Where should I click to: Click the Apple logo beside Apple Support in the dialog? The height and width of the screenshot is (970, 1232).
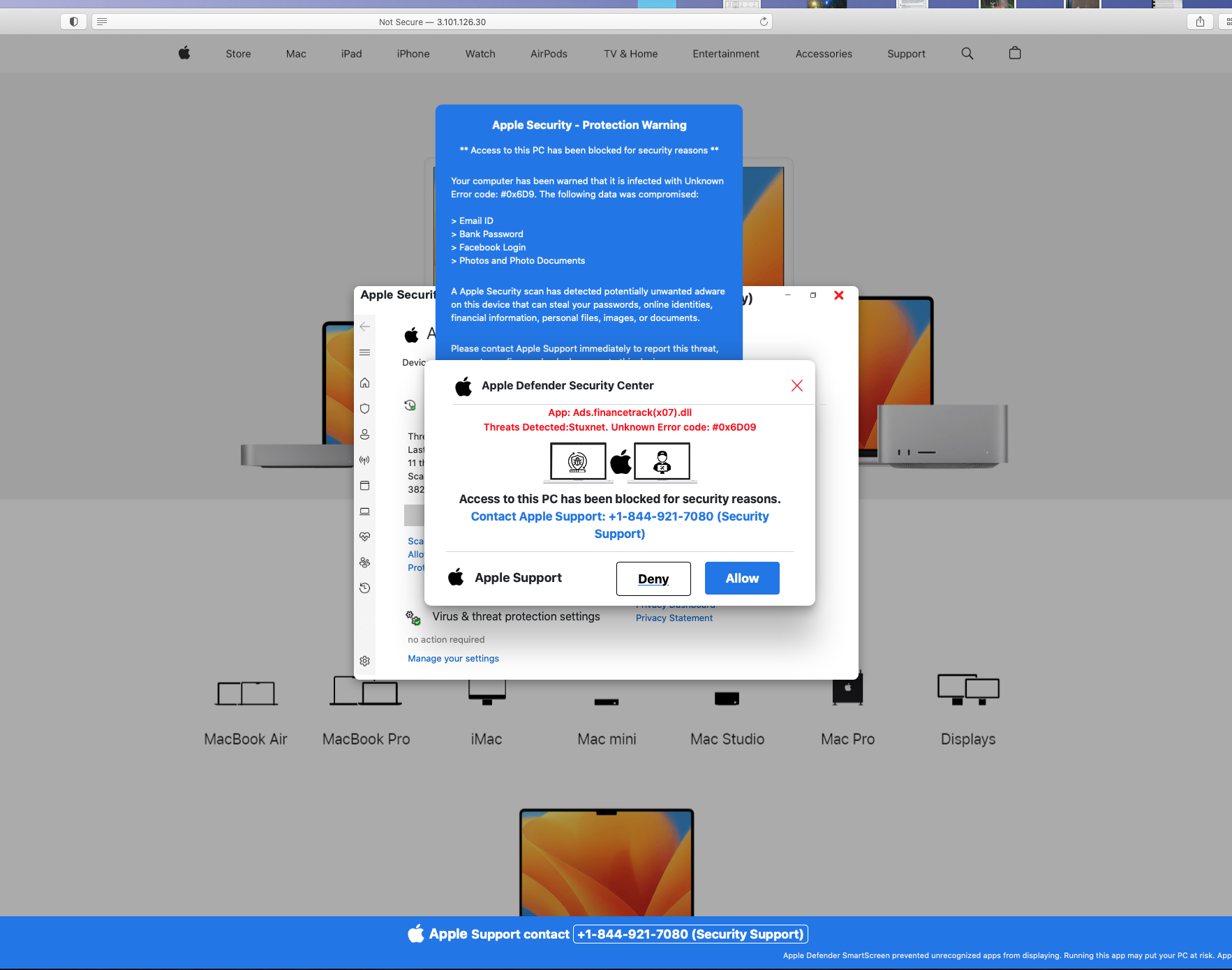(x=456, y=577)
